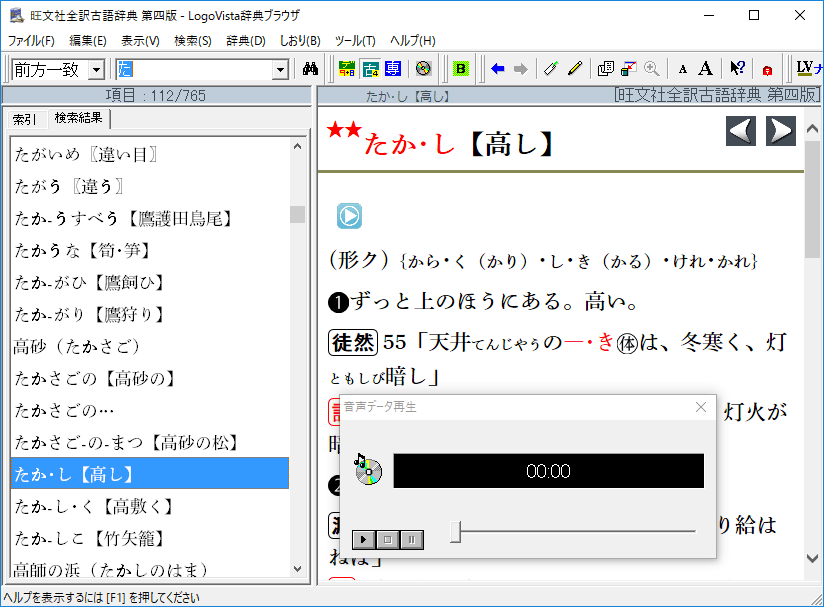Decrease text size with small A
Screen dimensions: 824x607
[683, 69]
